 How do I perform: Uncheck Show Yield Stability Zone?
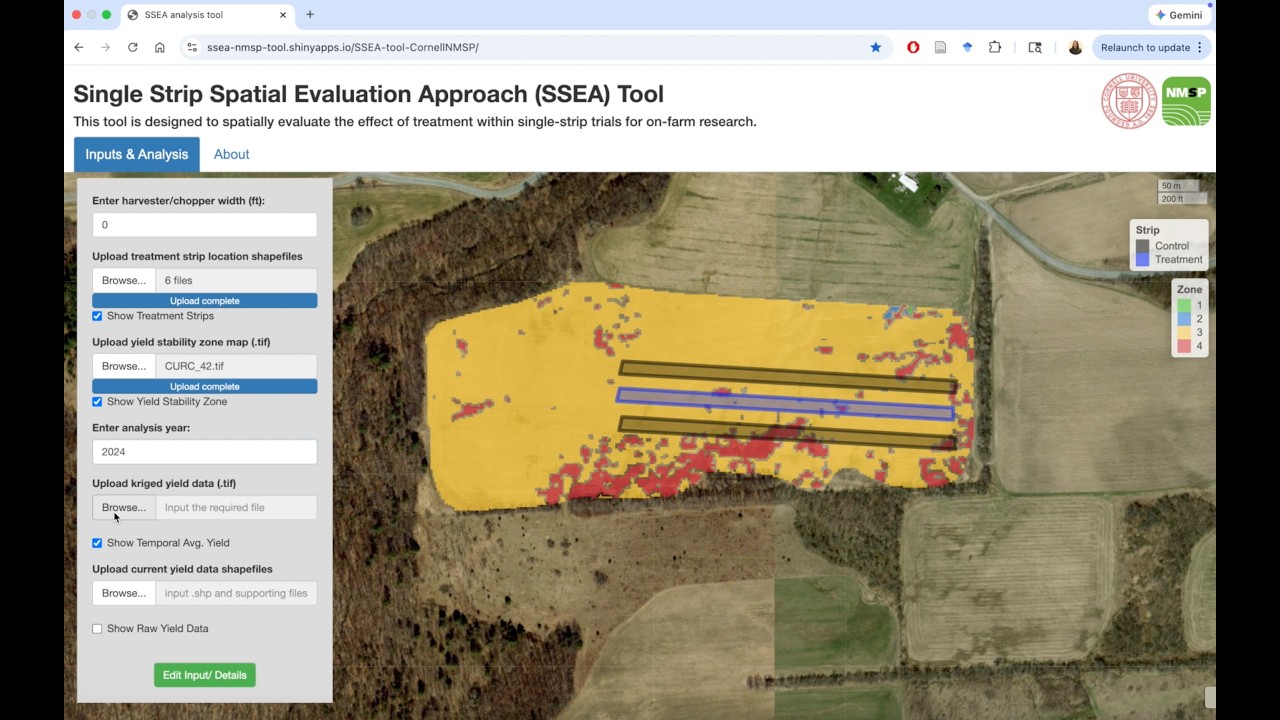[x=97, y=402]
